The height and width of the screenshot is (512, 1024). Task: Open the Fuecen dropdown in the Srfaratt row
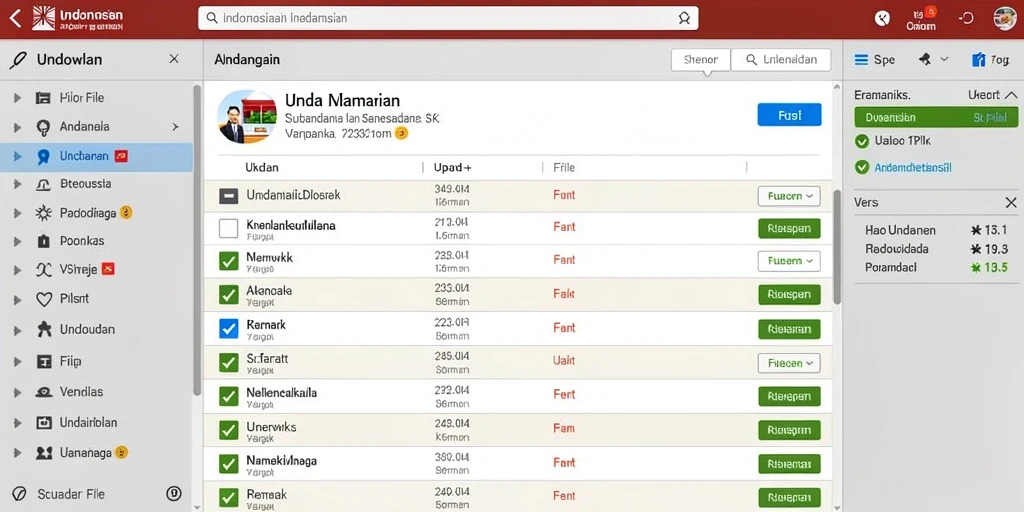pyautogui.click(x=789, y=363)
